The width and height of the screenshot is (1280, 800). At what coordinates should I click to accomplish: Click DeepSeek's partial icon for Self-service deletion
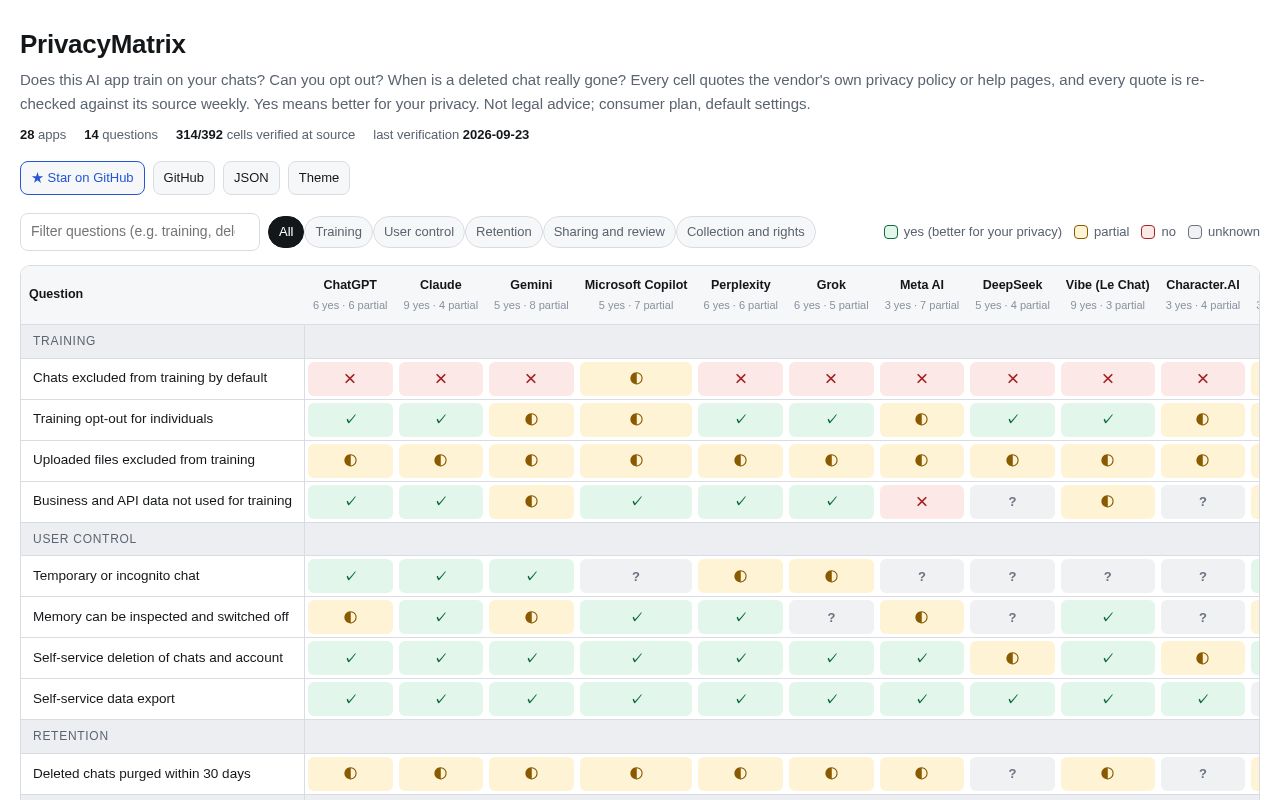point(1012,658)
